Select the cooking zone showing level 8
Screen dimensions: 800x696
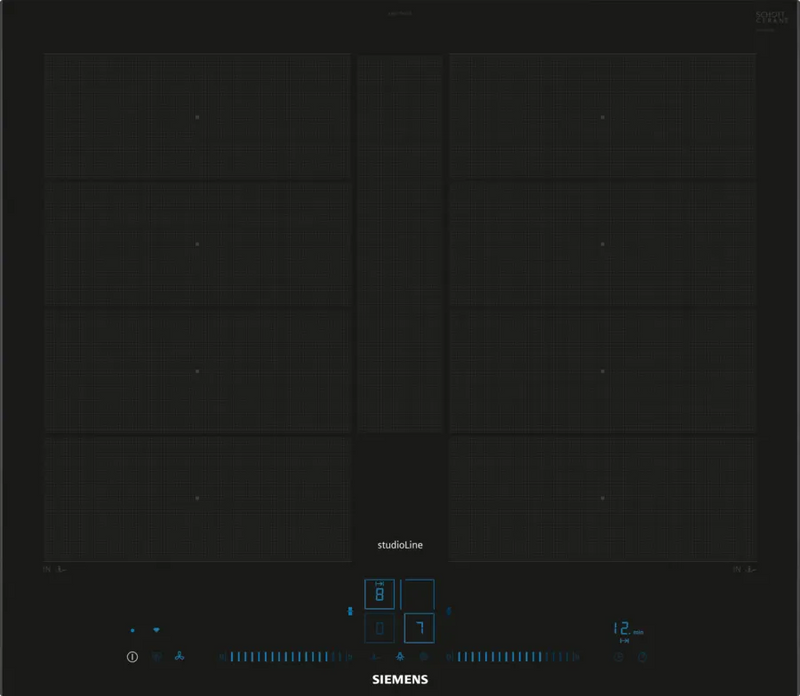coord(379,594)
